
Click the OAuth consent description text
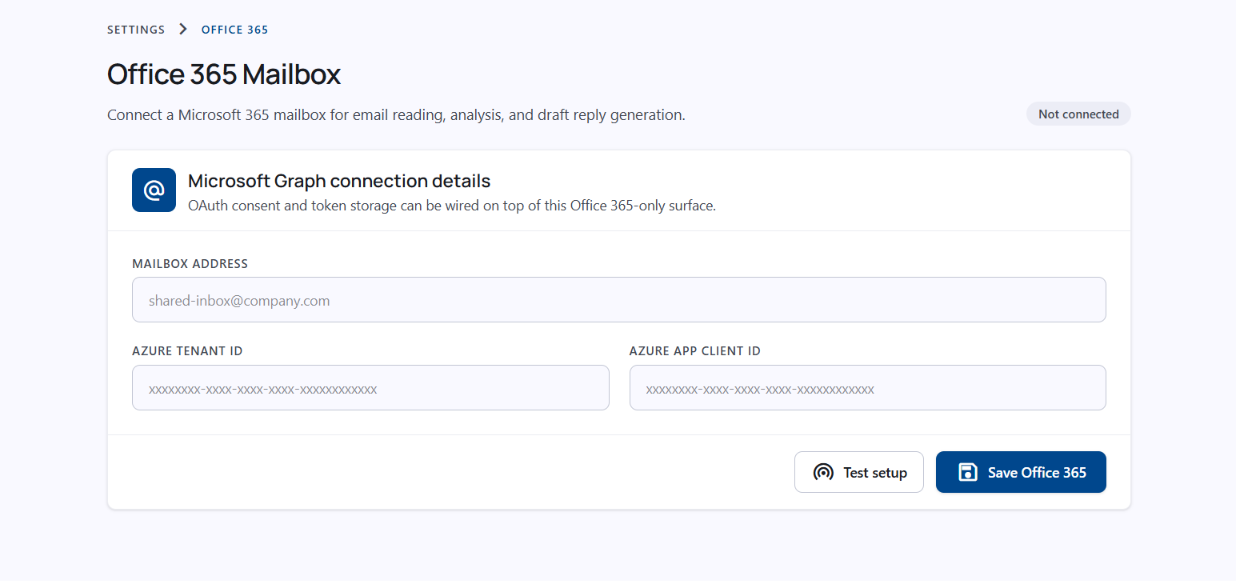(x=452, y=206)
